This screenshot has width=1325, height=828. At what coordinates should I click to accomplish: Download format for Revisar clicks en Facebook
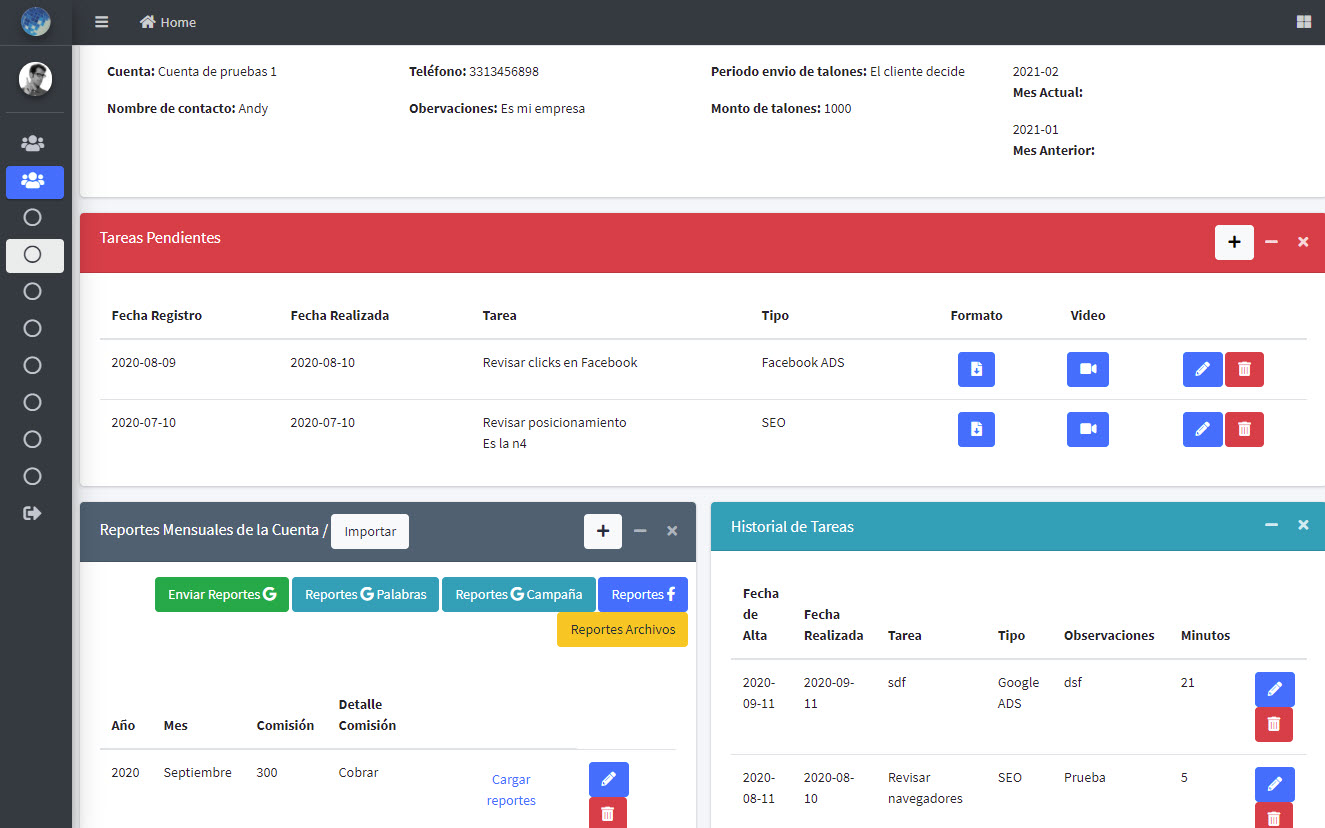pyautogui.click(x=976, y=369)
